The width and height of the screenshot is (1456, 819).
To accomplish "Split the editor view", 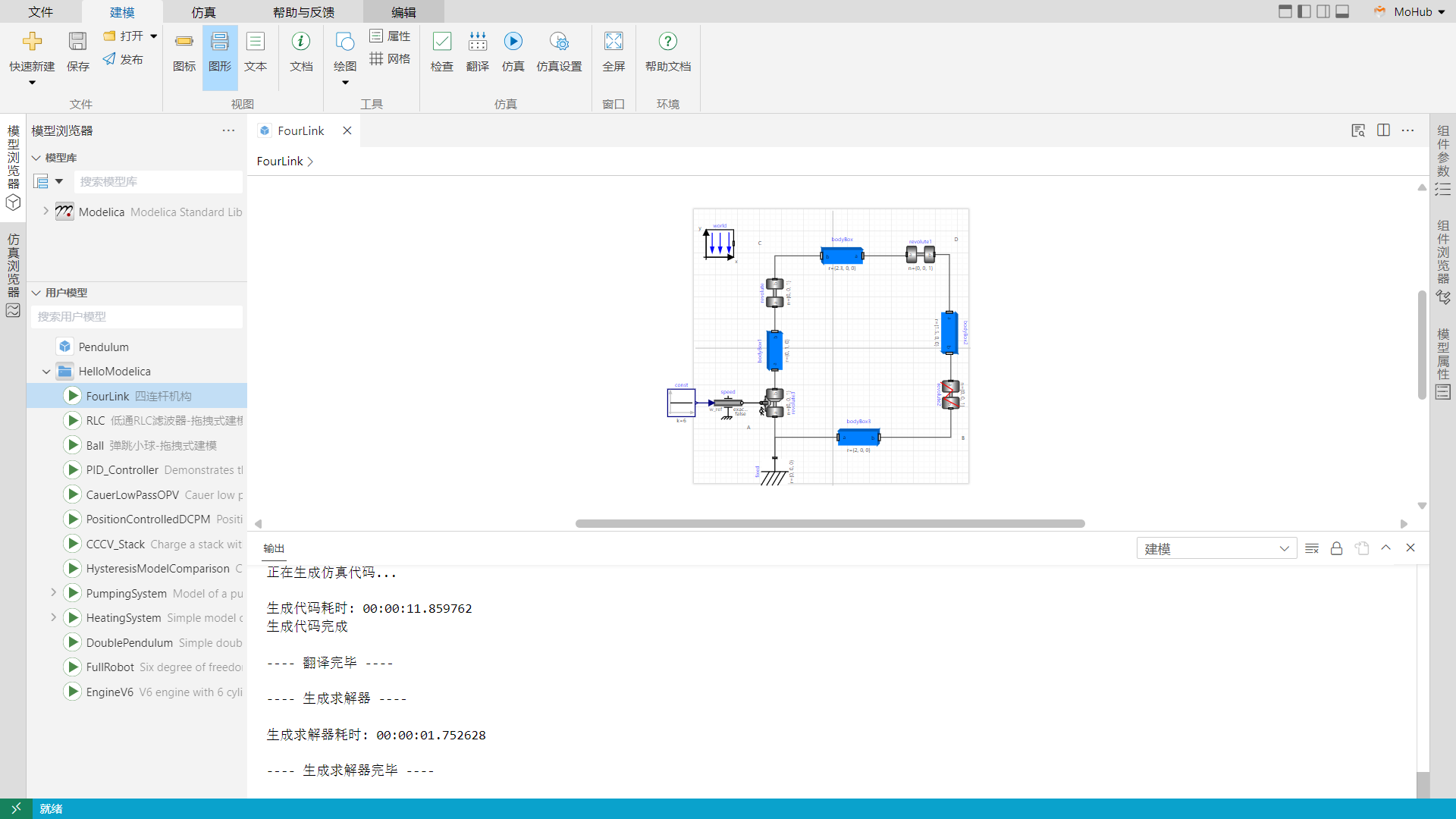I will coord(1383,130).
